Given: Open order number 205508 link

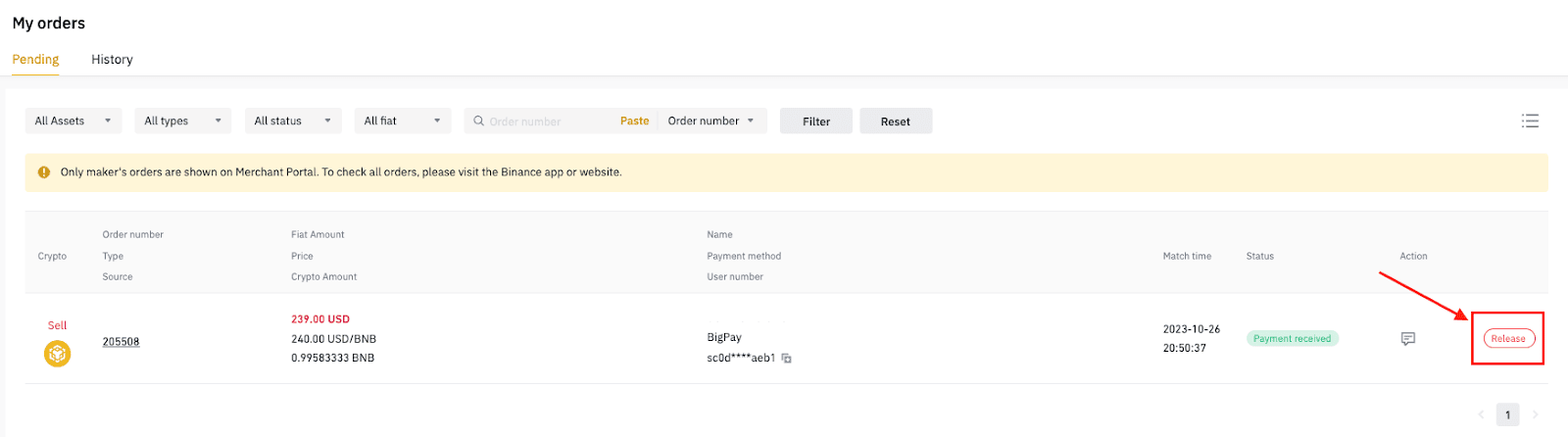Looking at the screenshot, I should (121, 342).
